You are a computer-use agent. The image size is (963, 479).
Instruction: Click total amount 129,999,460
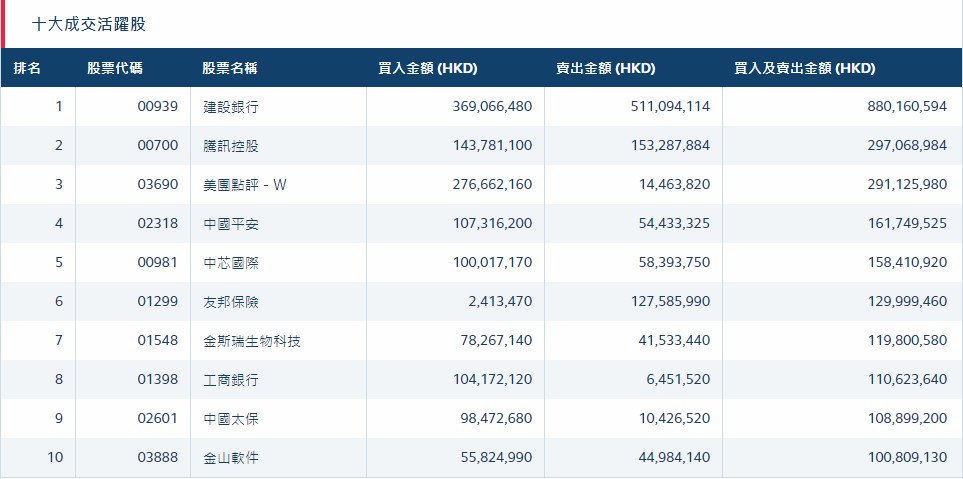coord(907,302)
